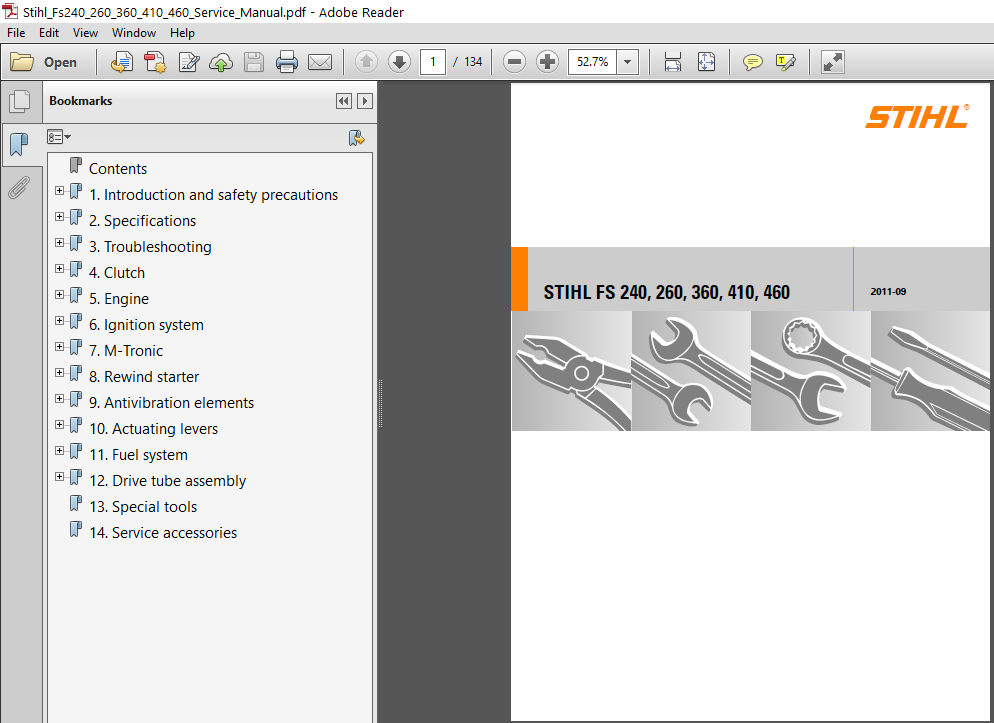The height and width of the screenshot is (723, 994).
Task: Click the Print icon
Action: click(287, 62)
